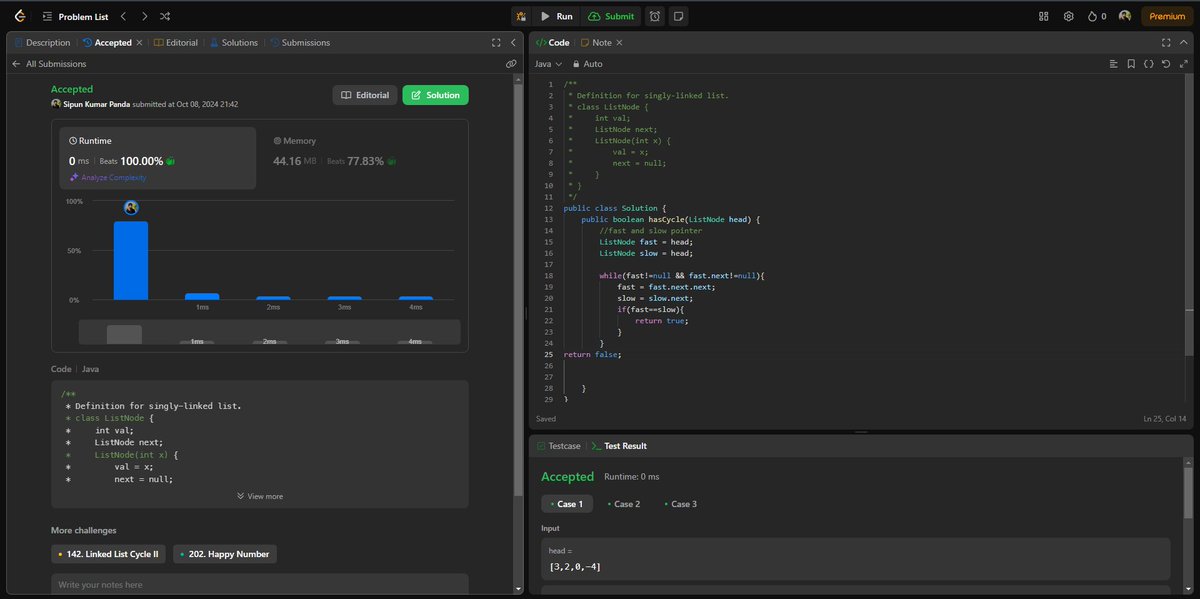The image size is (1200, 599).
Task: Switch to the Description tab
Action: coord(43,43)
